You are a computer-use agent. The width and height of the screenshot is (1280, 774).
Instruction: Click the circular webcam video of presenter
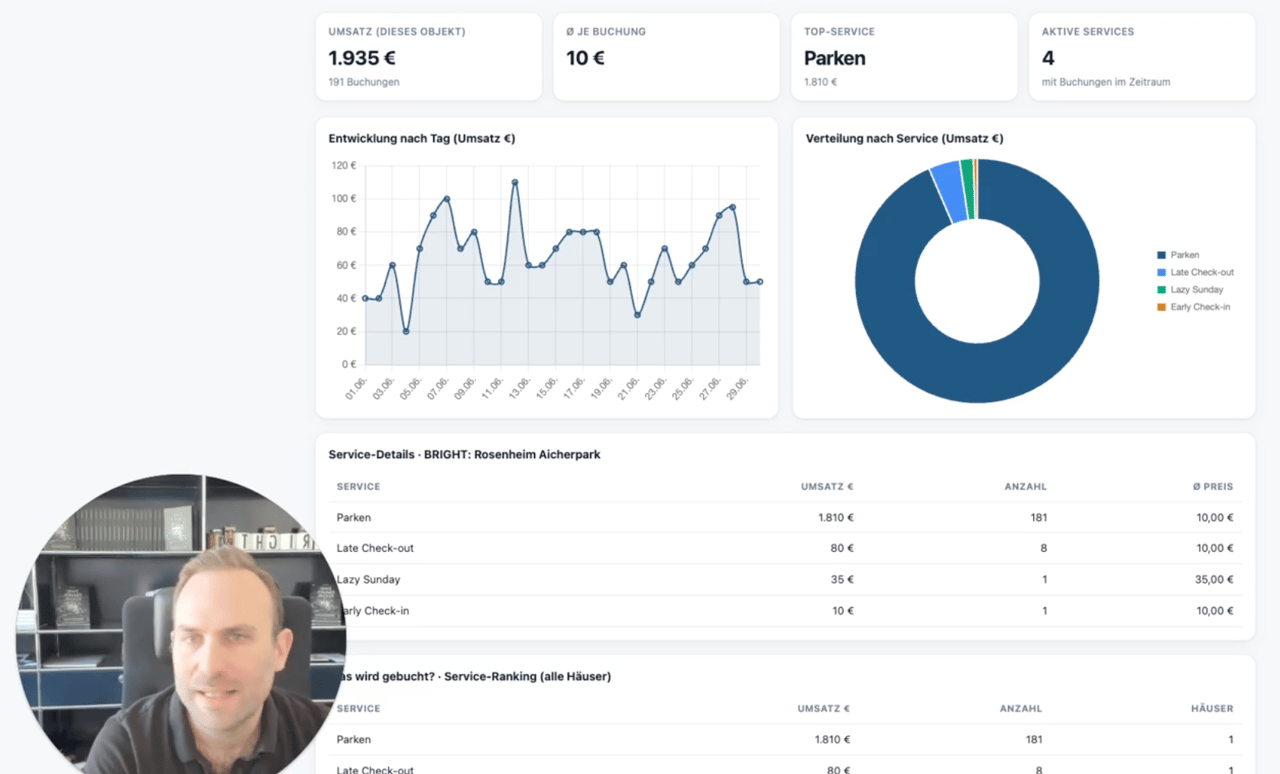pos(181,624)
